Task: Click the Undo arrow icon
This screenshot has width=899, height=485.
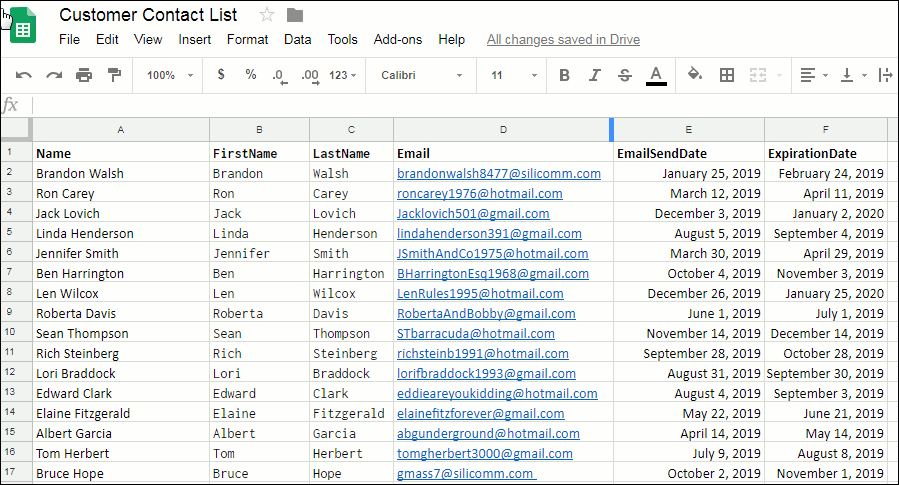Action: (x=24, y=75)
